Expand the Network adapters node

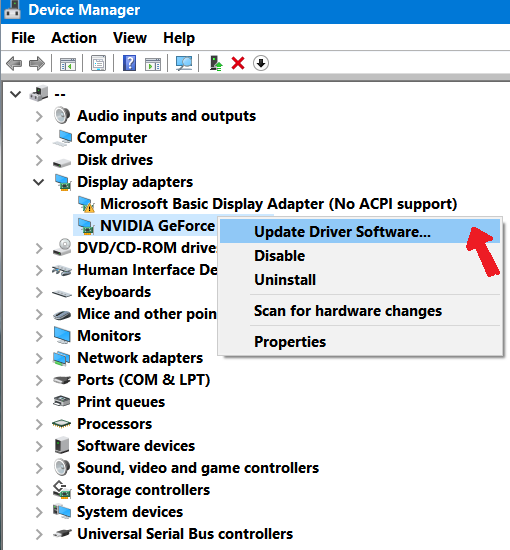pyautogui.click(x=39, y=358)
